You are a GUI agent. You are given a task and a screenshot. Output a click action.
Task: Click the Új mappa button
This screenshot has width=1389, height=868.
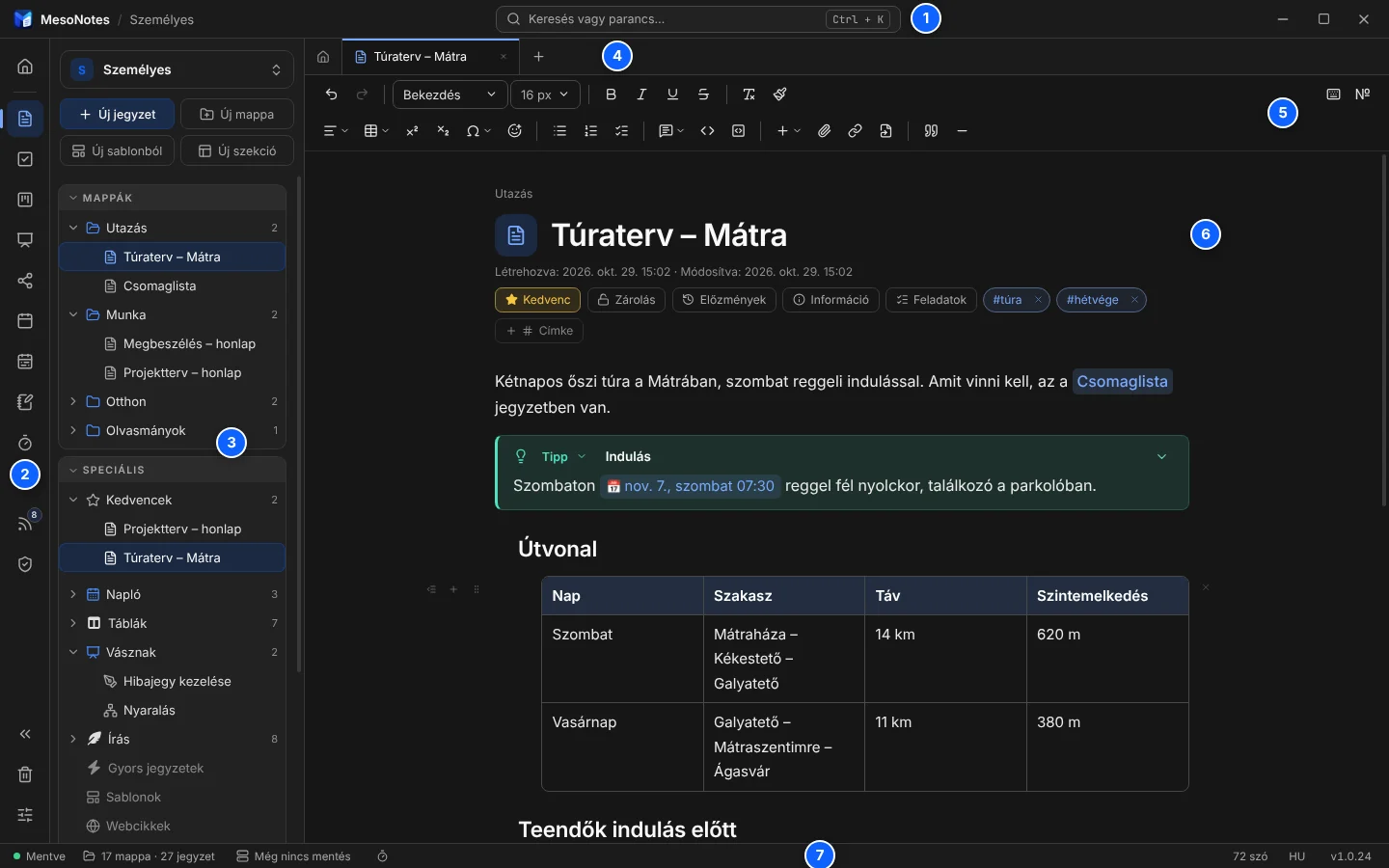237,114
